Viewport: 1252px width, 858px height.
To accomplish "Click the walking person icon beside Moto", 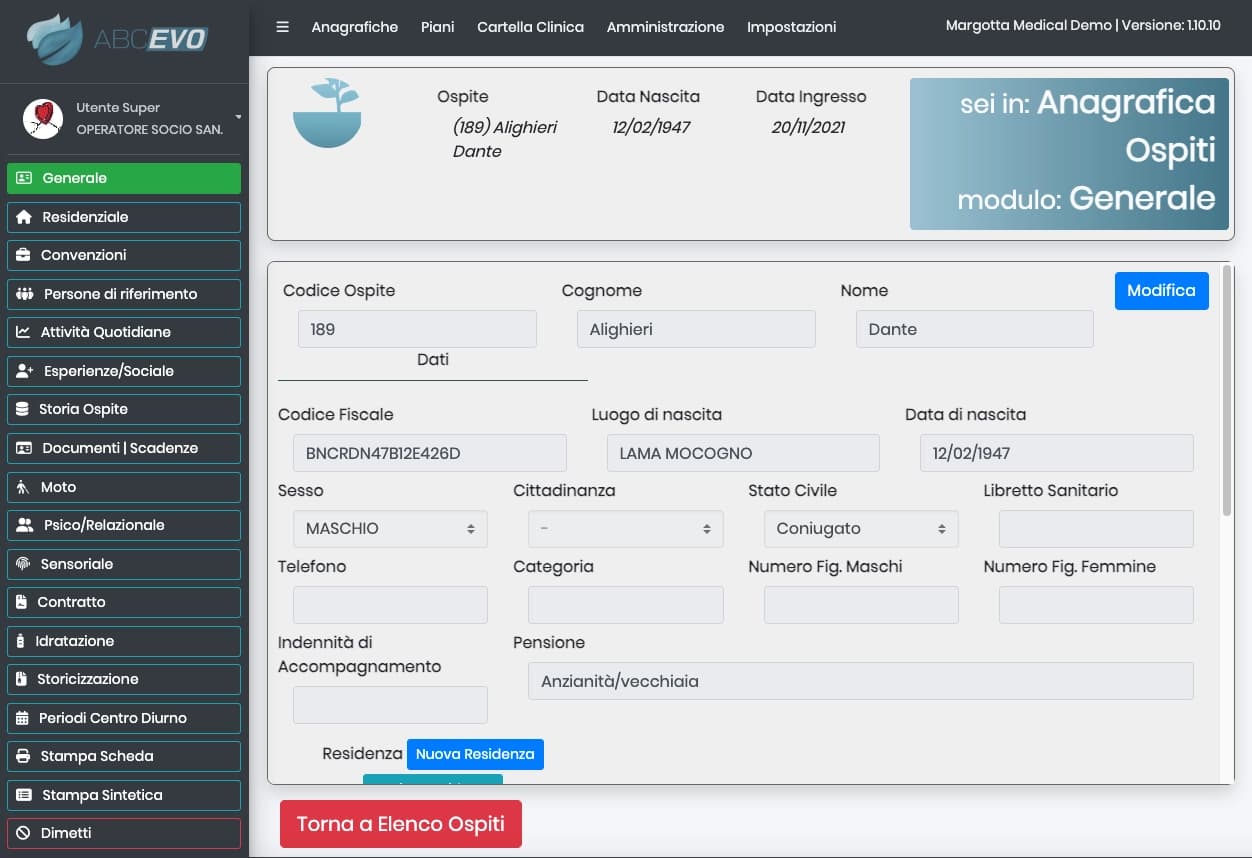I will [x=23, y=487].
